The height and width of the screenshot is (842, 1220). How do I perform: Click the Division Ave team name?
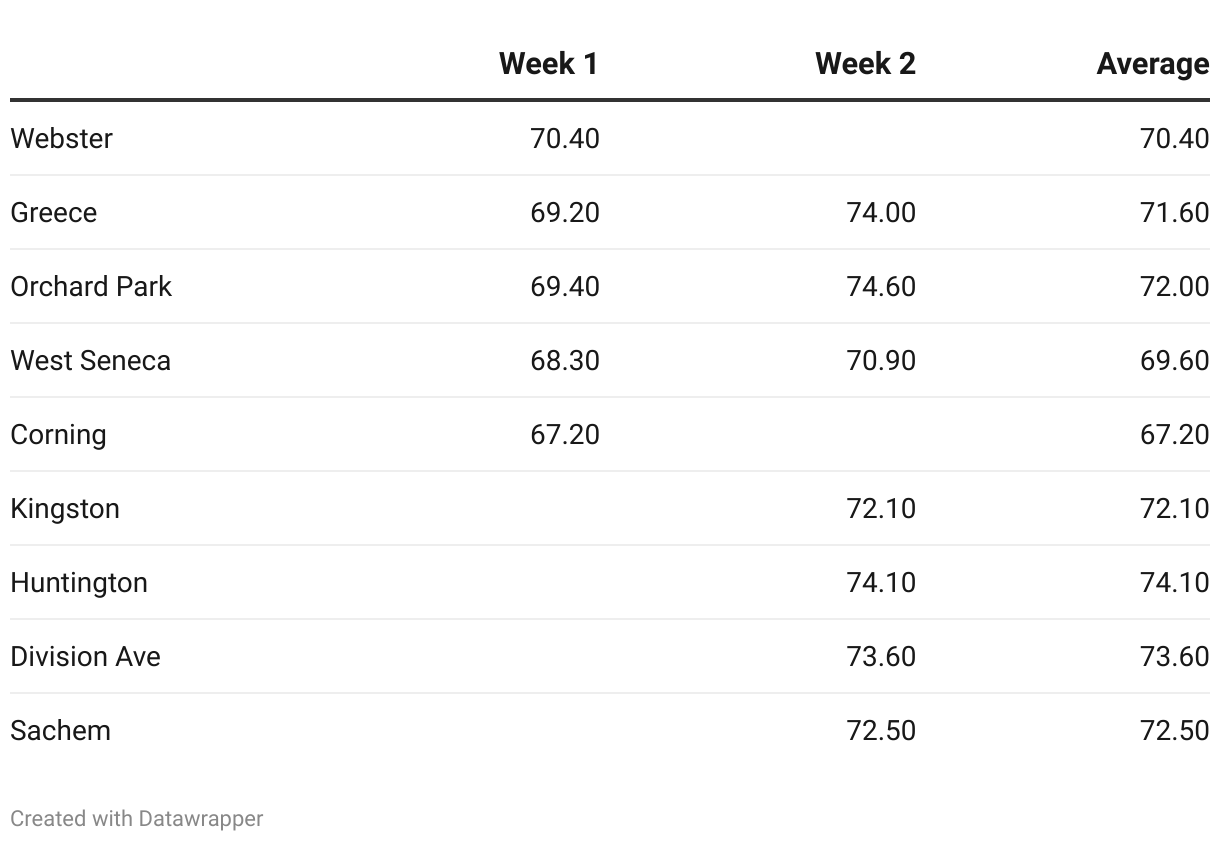pos(85,656)
